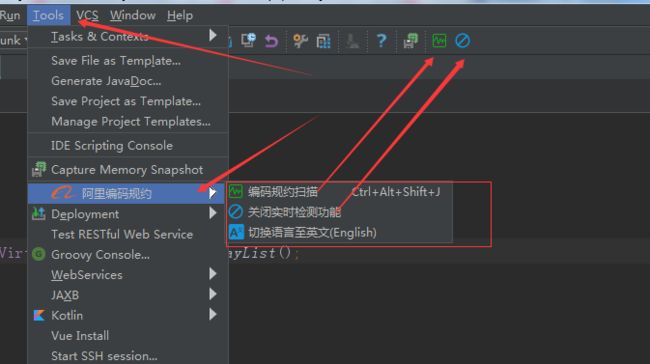Click the Ctrl+Alt+Shift+J shortcut text
Screen dimensions: 650x364
[395, 192]
